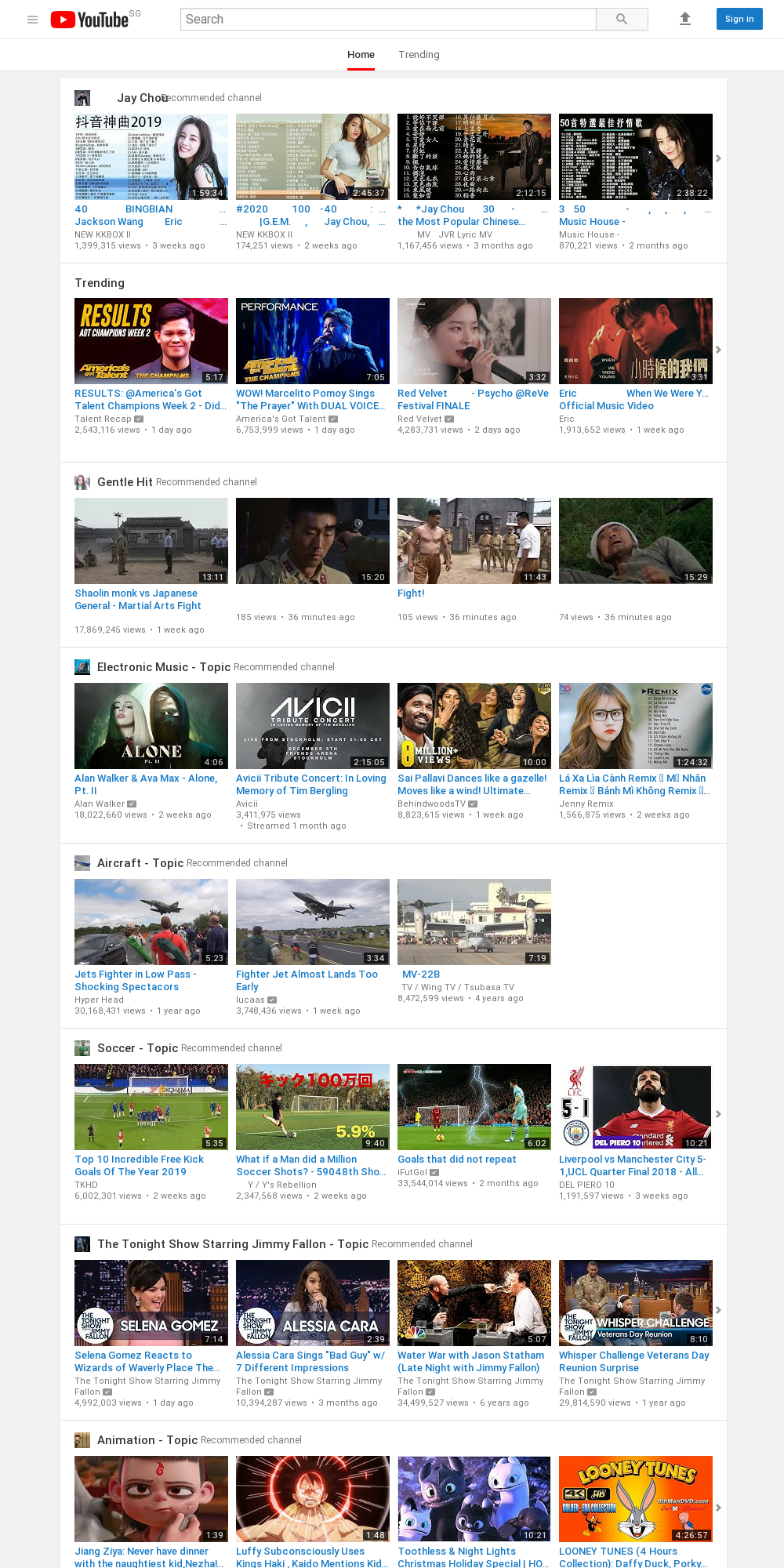Open Alan Walker Alone Pt. II thumbnail
784x1568 pixels.
(x=151, y=726)
